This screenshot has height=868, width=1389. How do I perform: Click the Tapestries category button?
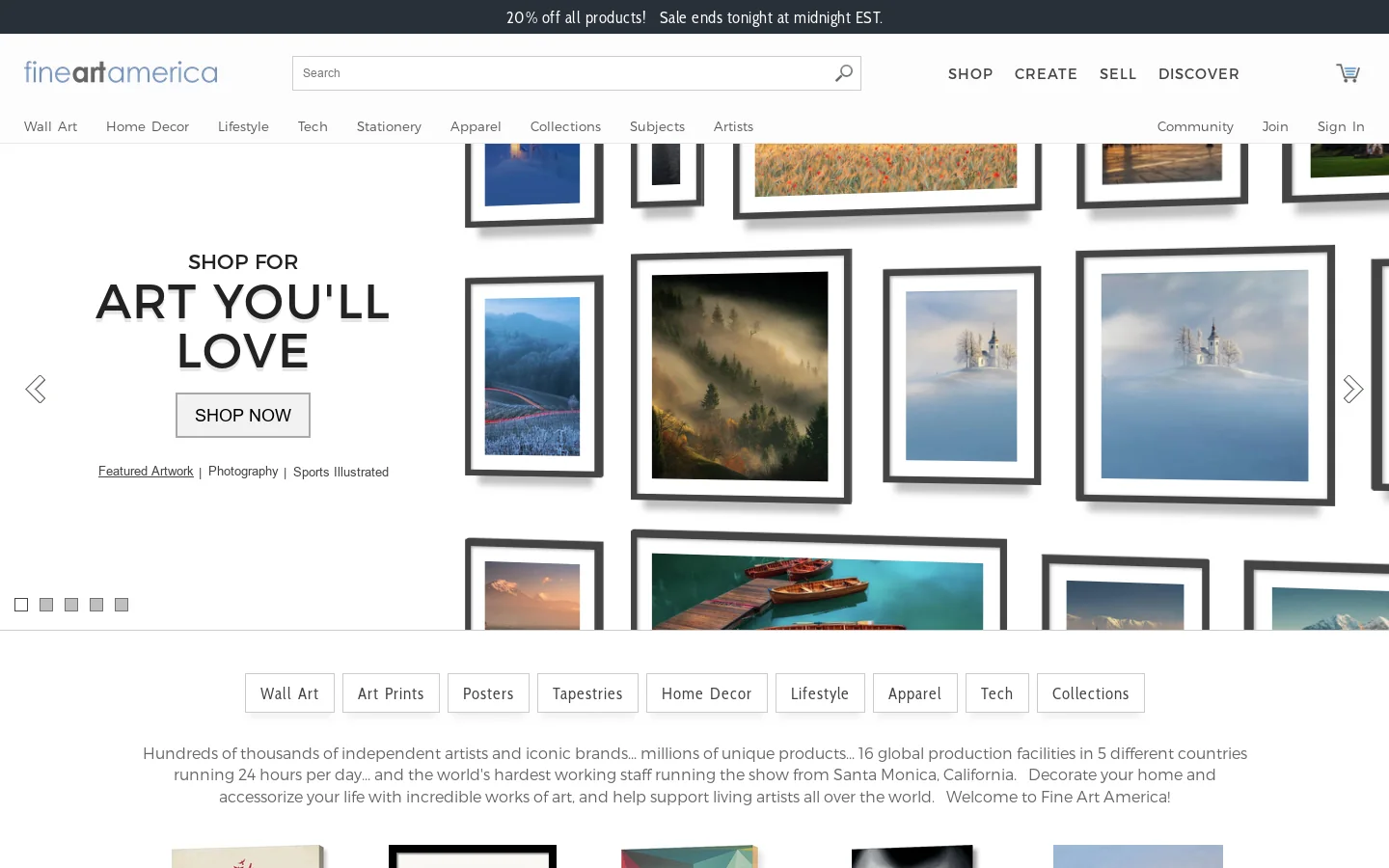point(587,693)
